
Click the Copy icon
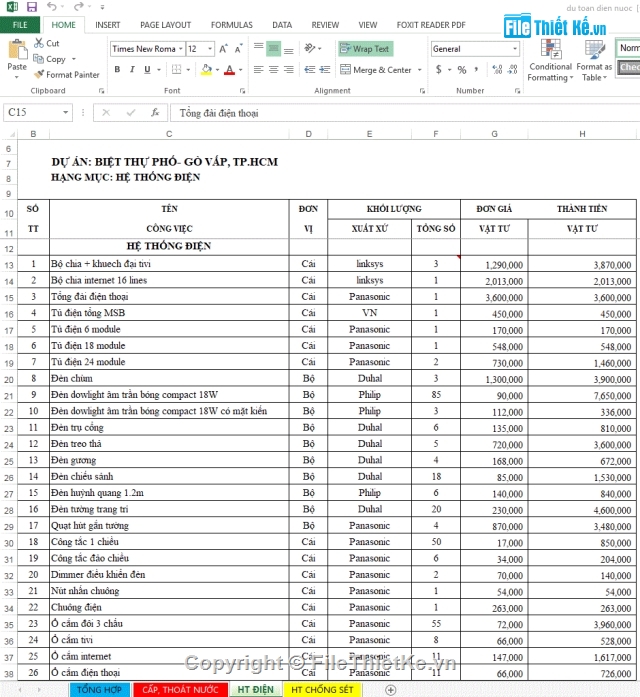click(39, 59)
